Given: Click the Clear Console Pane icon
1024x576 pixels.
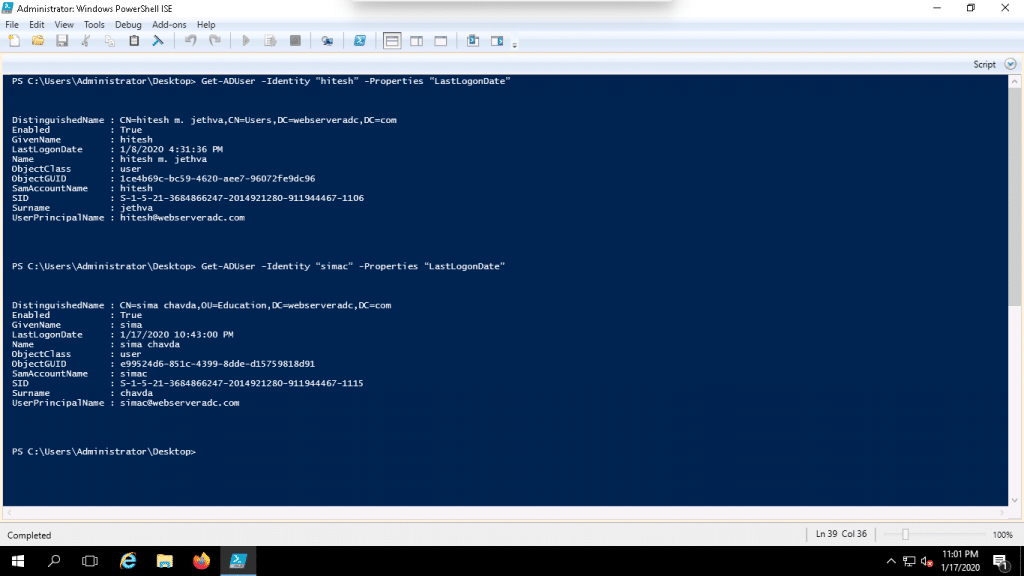Looking at the screenshot, I should (x=157, y=40).
